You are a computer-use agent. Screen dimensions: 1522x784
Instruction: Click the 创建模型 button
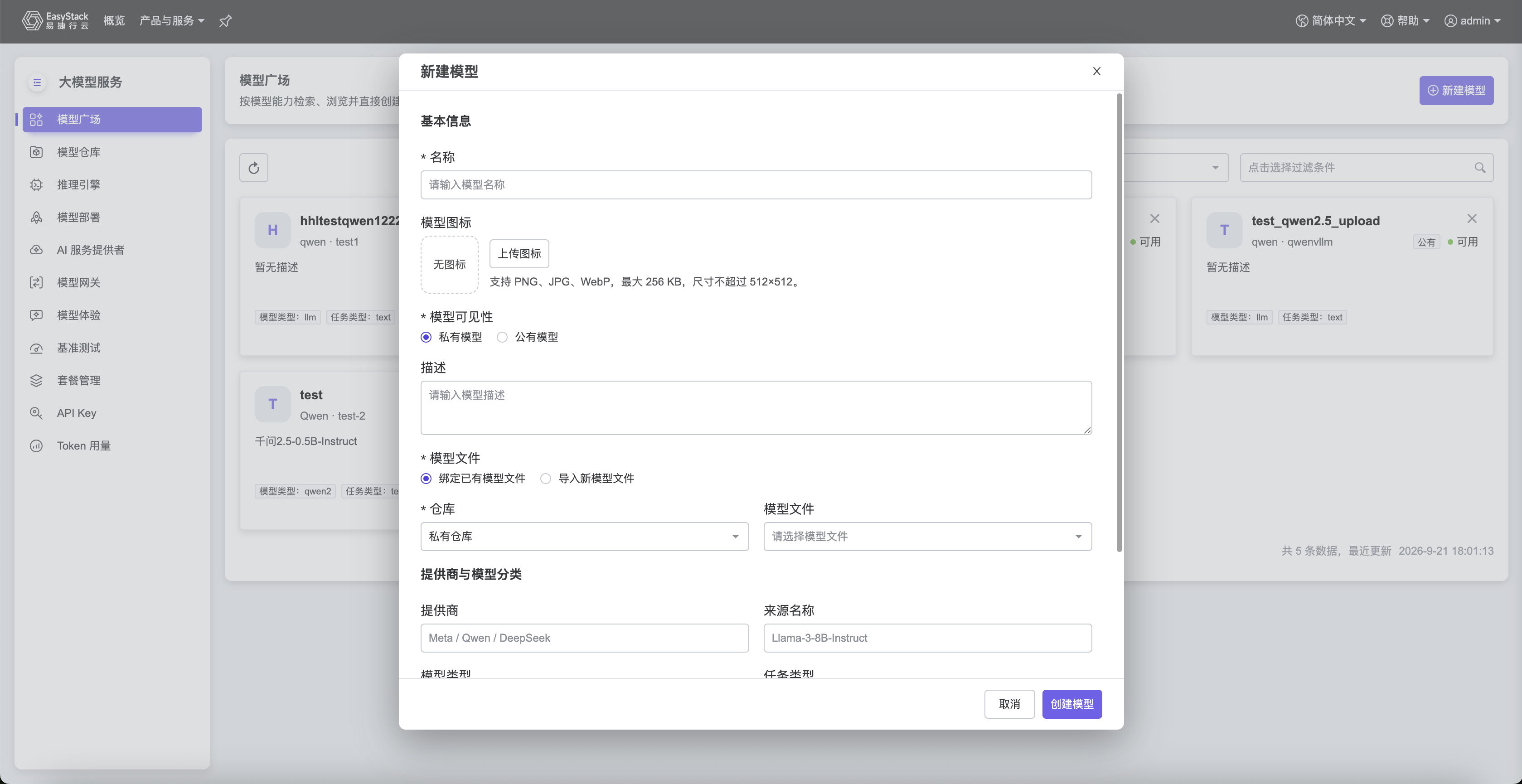point(1072,704)
